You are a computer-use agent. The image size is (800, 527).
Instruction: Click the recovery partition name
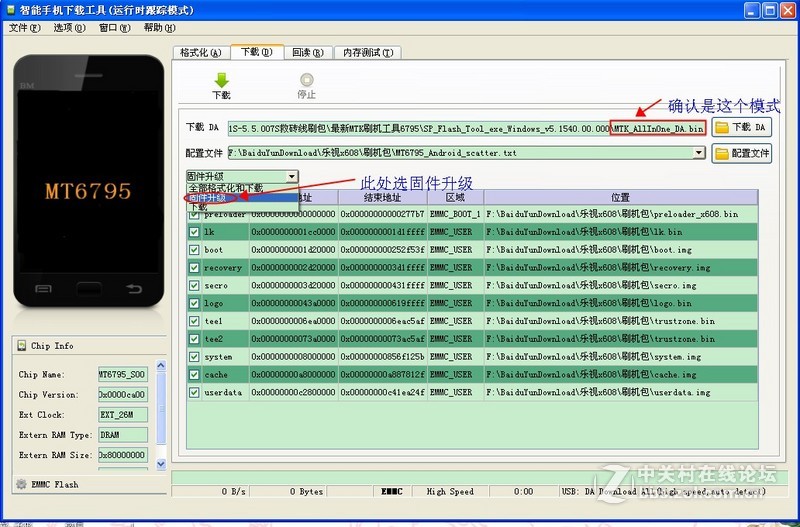pos(223,267)
